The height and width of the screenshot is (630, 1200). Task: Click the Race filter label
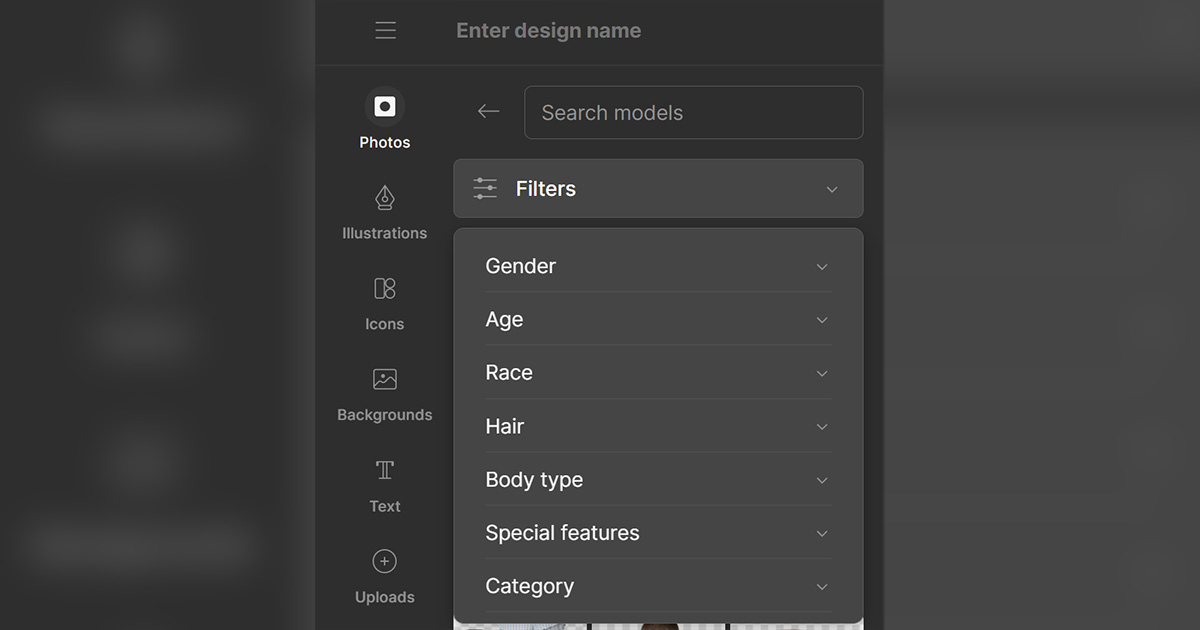coord(509,373)
